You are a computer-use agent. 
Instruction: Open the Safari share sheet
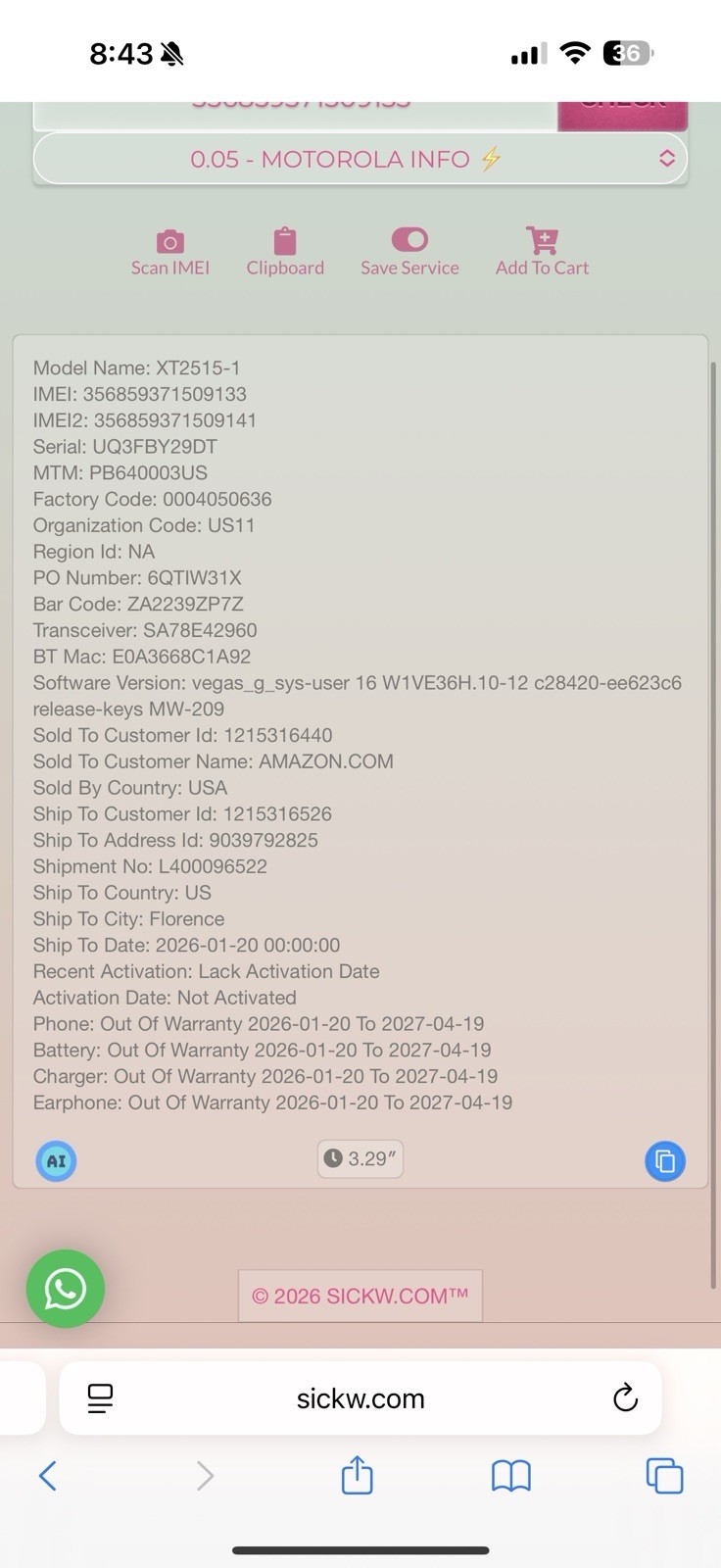pos(358,1476)
